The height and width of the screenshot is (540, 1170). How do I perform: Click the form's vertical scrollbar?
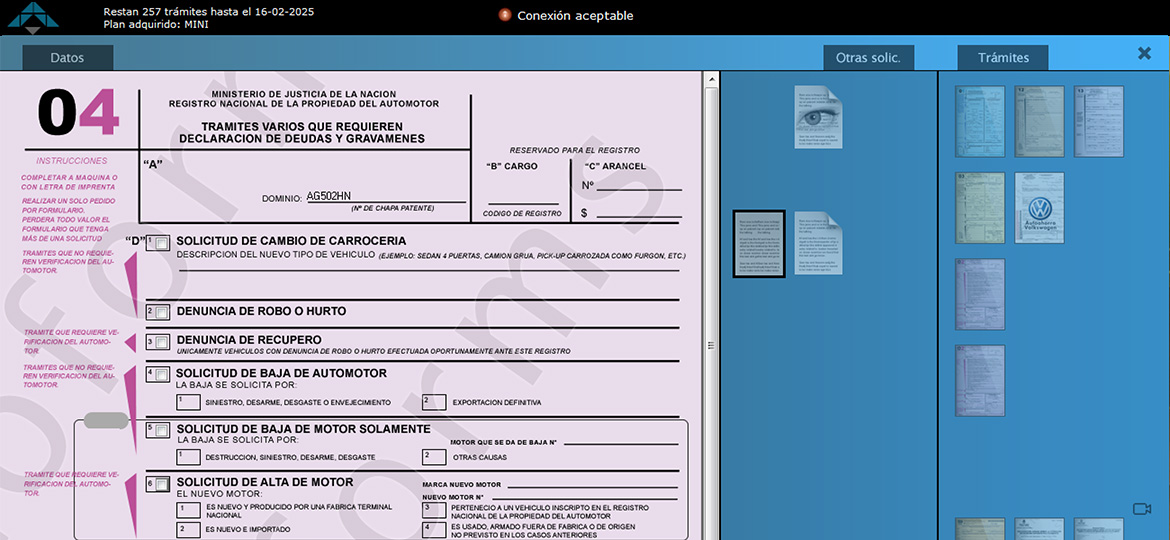click(x=712, y=200)
